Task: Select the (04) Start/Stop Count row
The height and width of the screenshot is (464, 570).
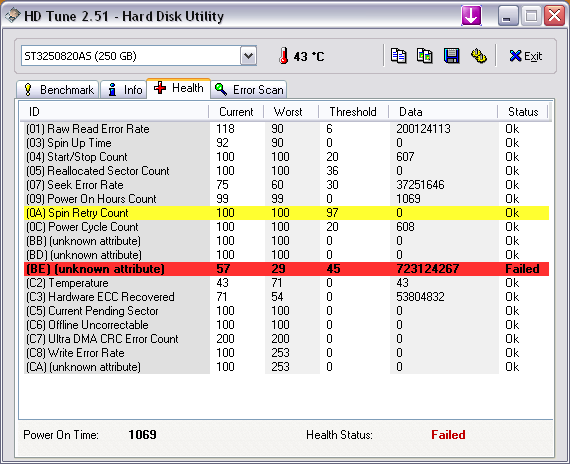Action: 286,157
